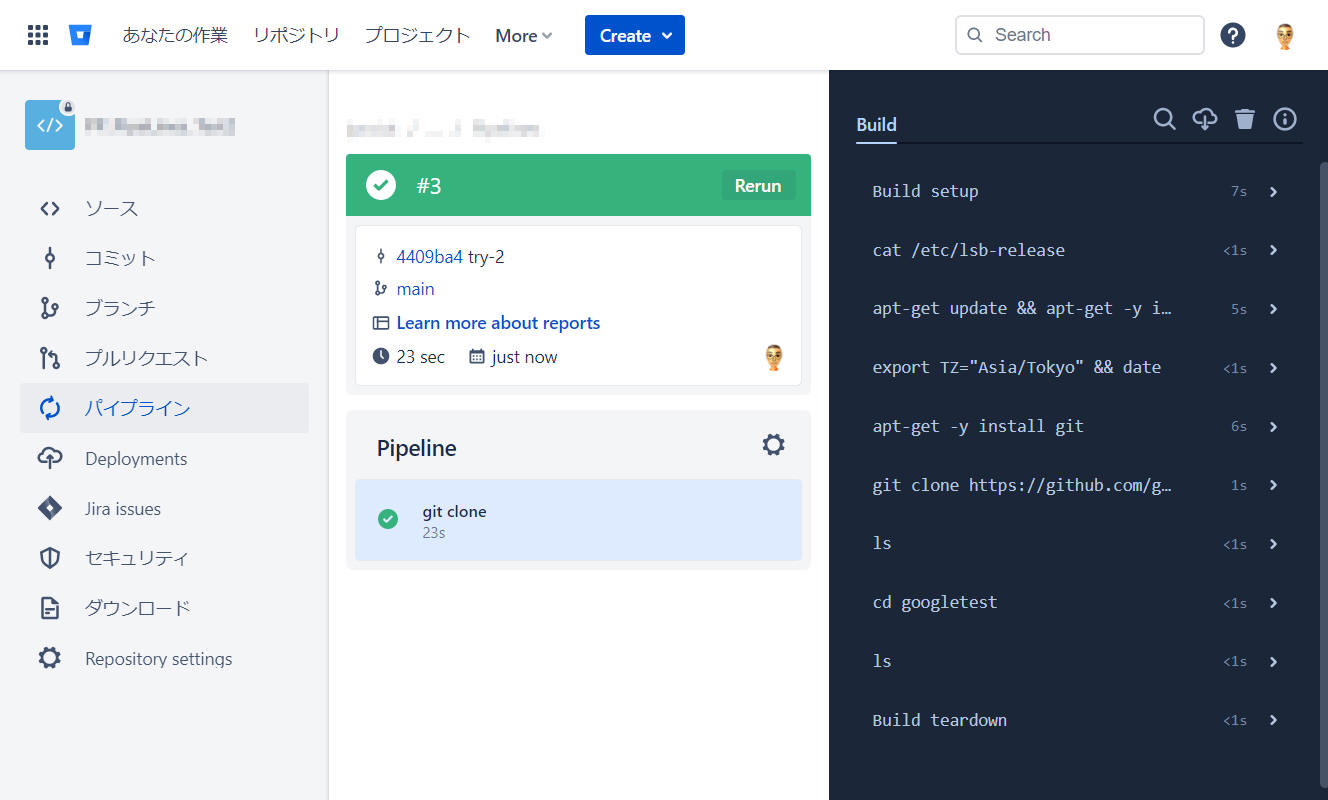The height and width of the screenshot is (800, 1328).
Task: Download the build log via the cloud icon
Action: [x=1204, y=119]
